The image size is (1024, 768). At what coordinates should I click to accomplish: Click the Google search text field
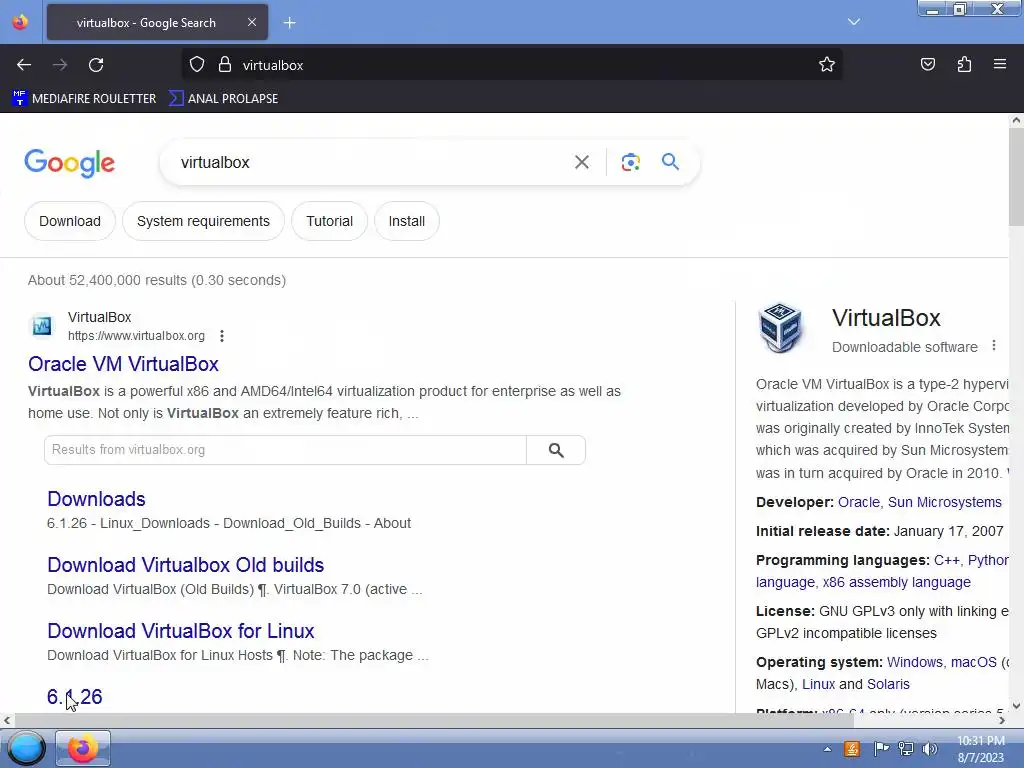click(x=372, y=162)
